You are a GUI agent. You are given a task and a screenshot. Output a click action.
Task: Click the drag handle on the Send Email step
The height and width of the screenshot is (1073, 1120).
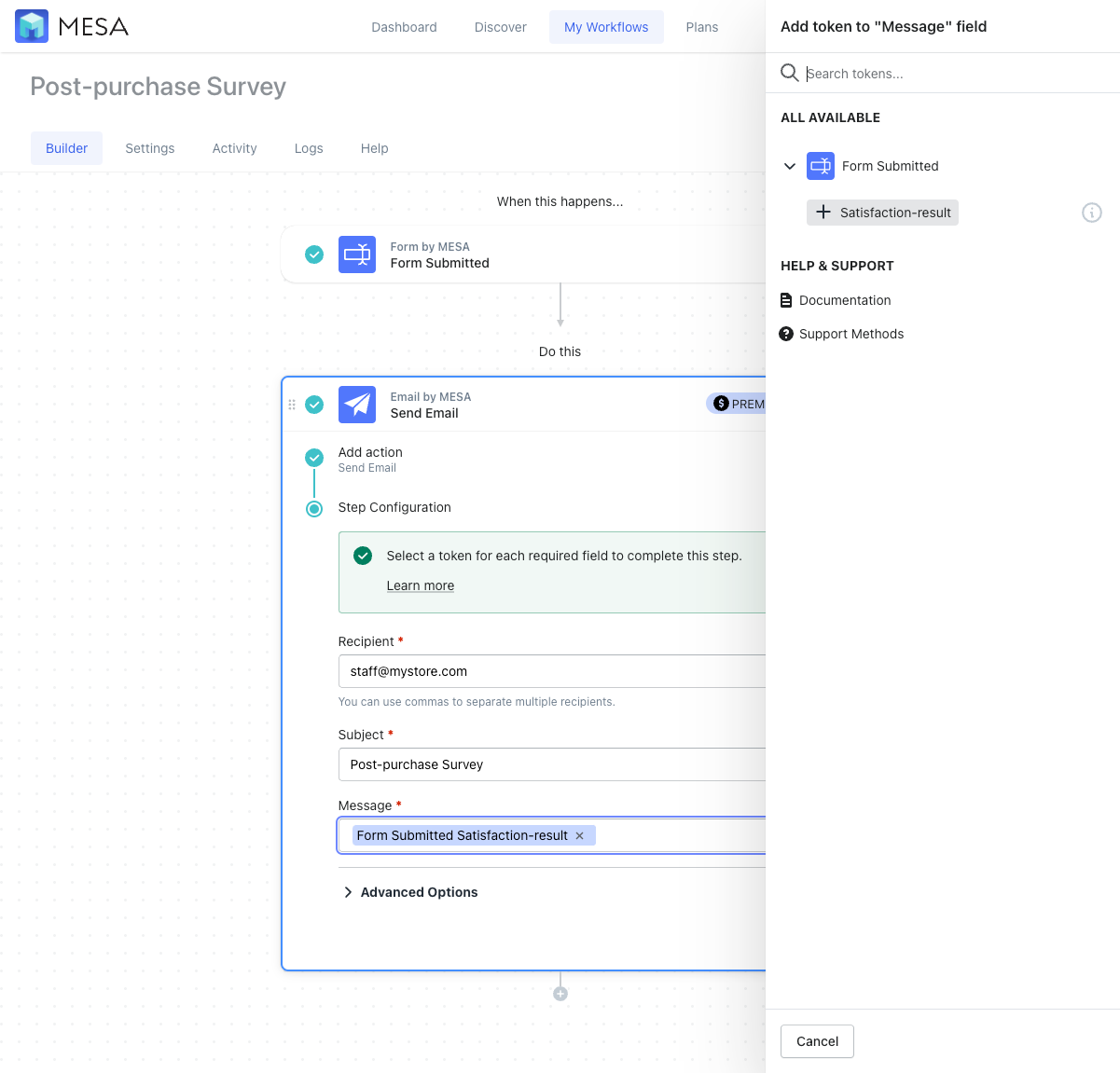pos(294,405)
